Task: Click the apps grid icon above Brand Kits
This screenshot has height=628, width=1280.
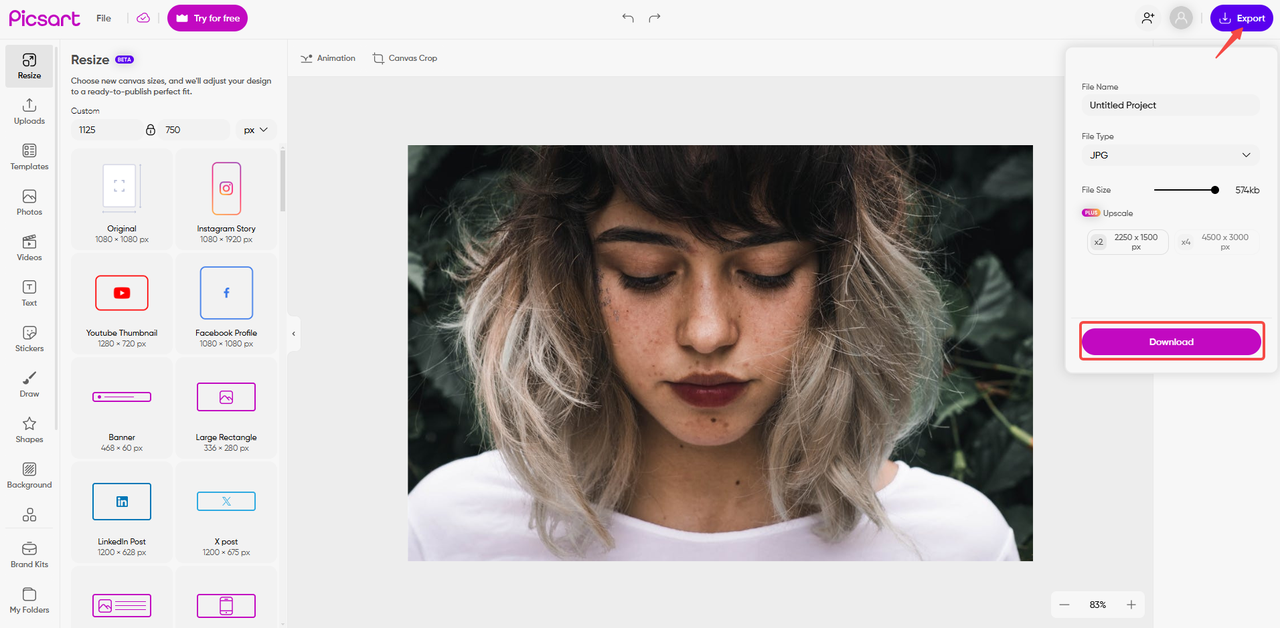Action: (29, 515)
